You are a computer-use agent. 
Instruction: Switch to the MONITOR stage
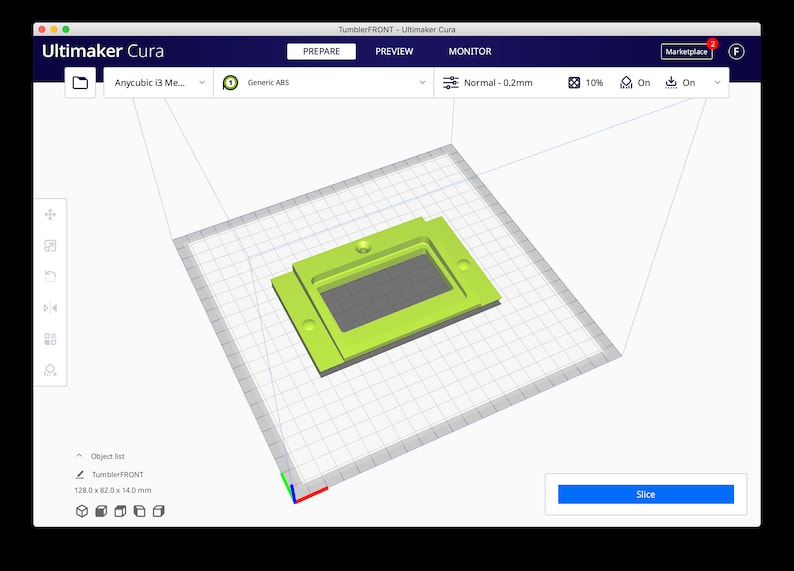(470, 51)
